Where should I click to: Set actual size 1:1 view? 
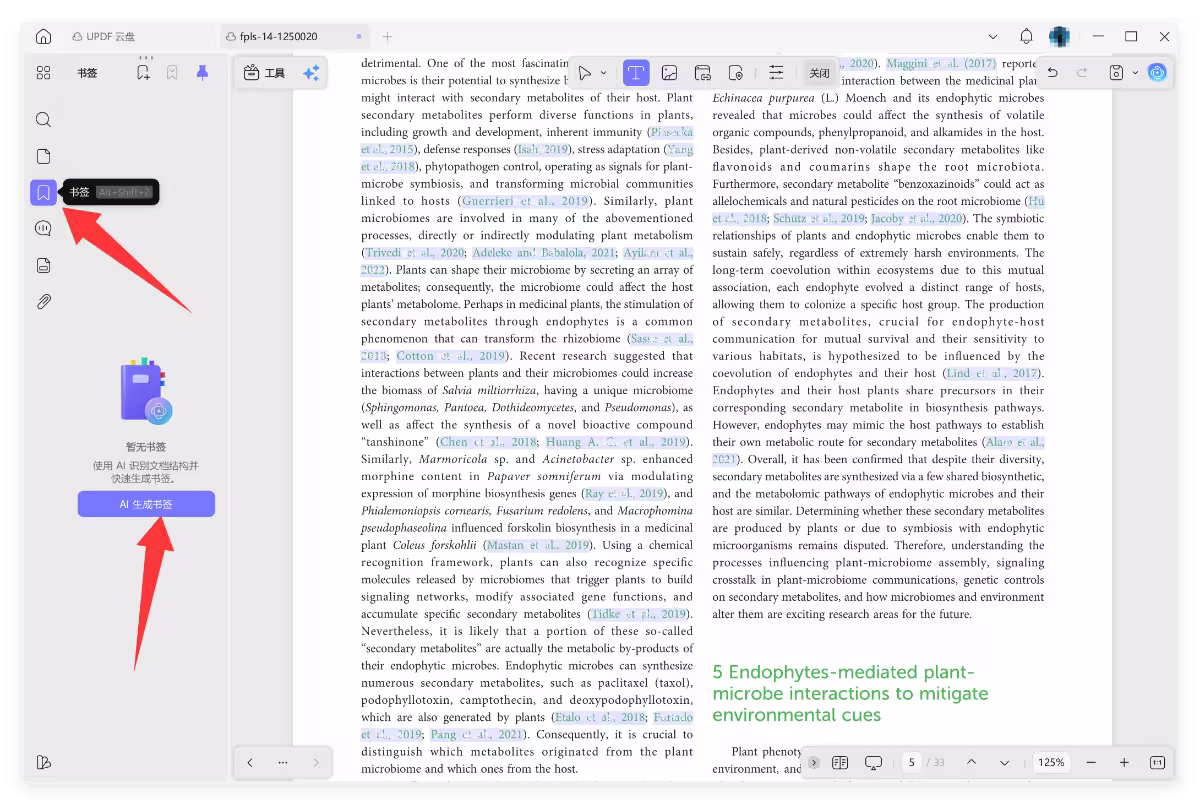tap(1157, 762)
